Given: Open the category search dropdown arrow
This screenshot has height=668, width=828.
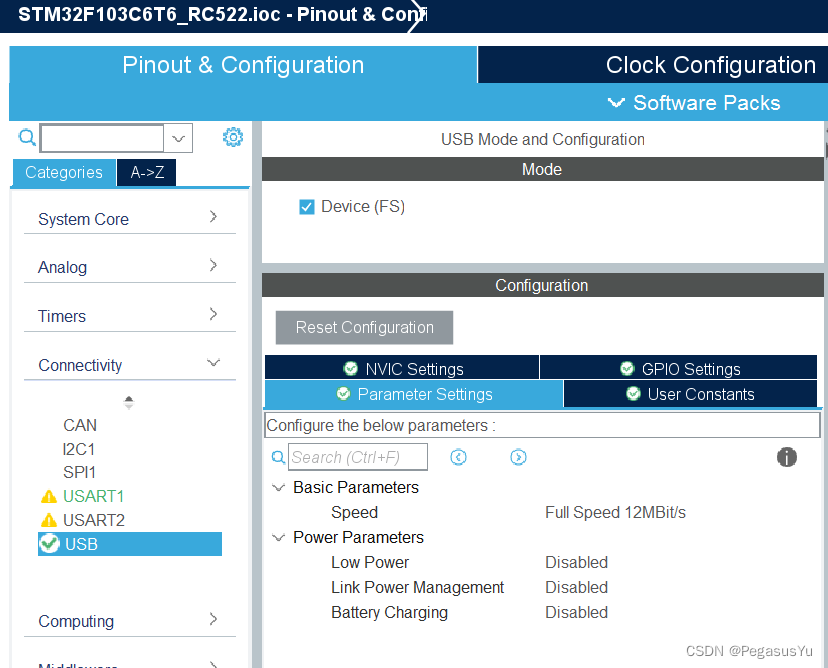Looking at the screenshot, I should pyautogui.click(x=178, y=138).
